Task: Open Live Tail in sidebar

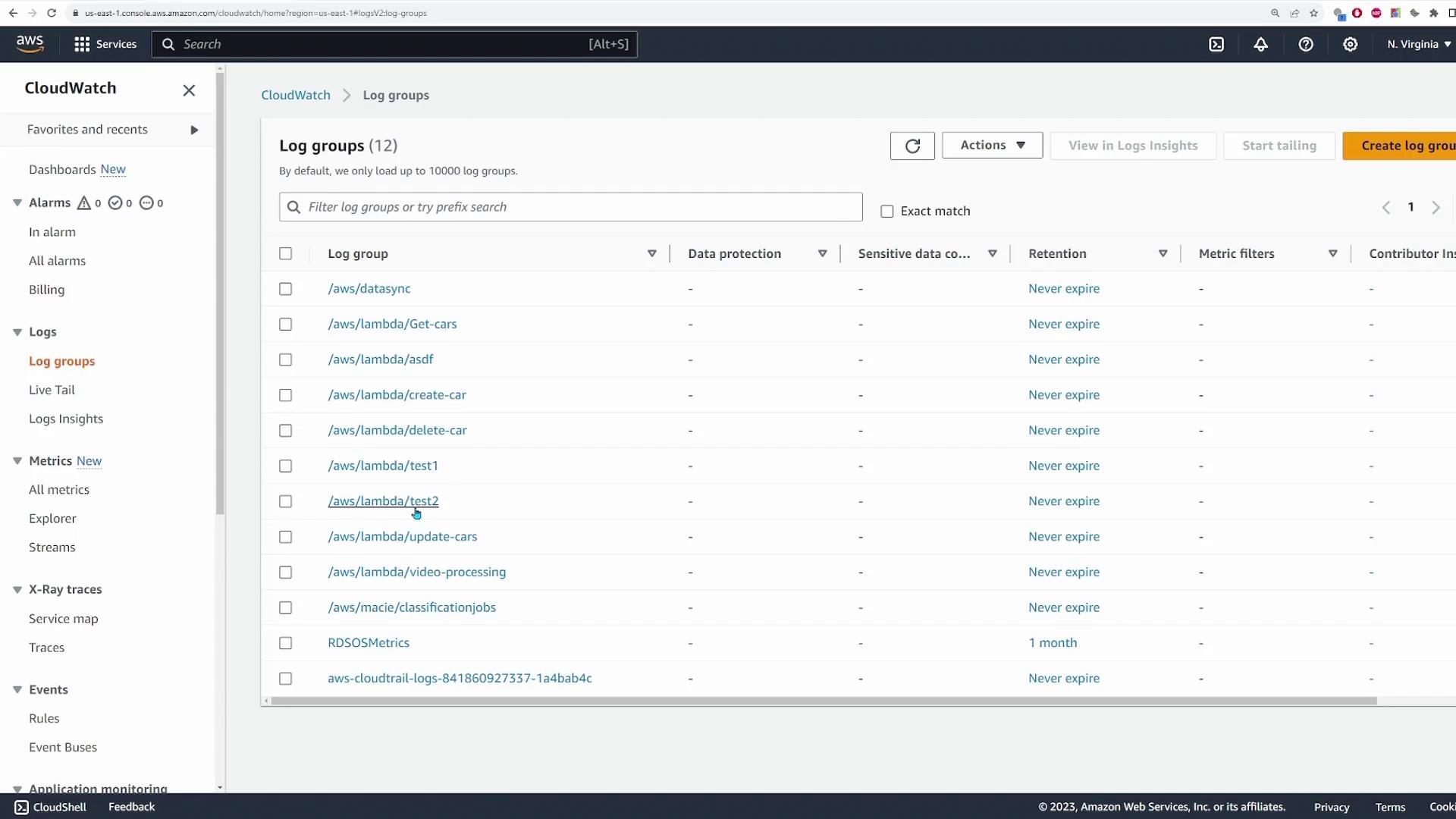Action: click(x=52, y=390)
